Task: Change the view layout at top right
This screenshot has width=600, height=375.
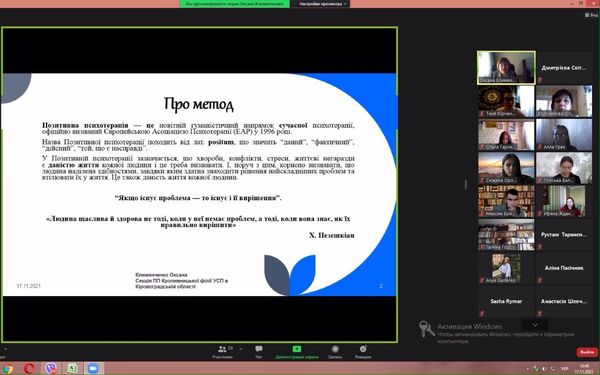Action: coord(591,15)
